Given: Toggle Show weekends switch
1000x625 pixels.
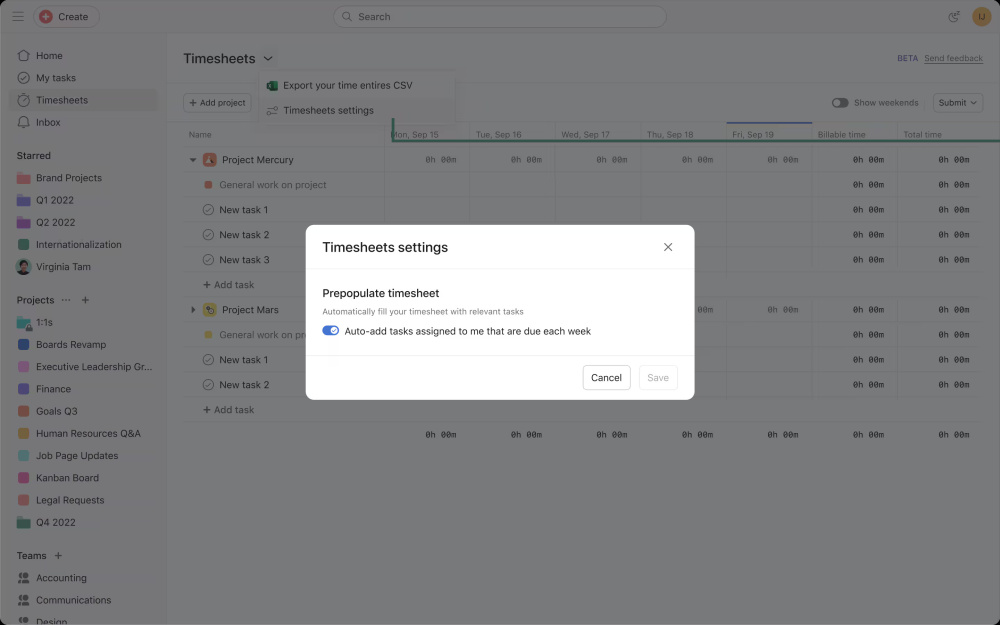Looking at the screenshot, I should 840,103.
